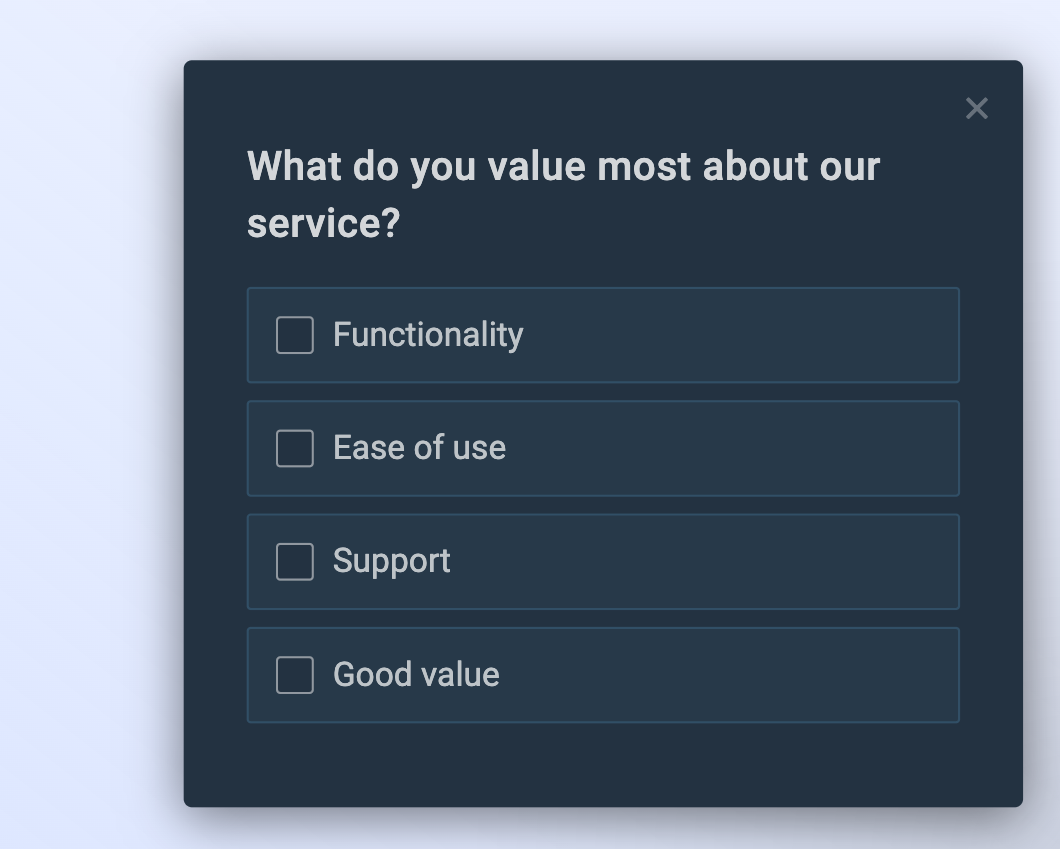The image size is (1060, 849).
Task: Select the Good value answer option
Action: click(602, 675)
